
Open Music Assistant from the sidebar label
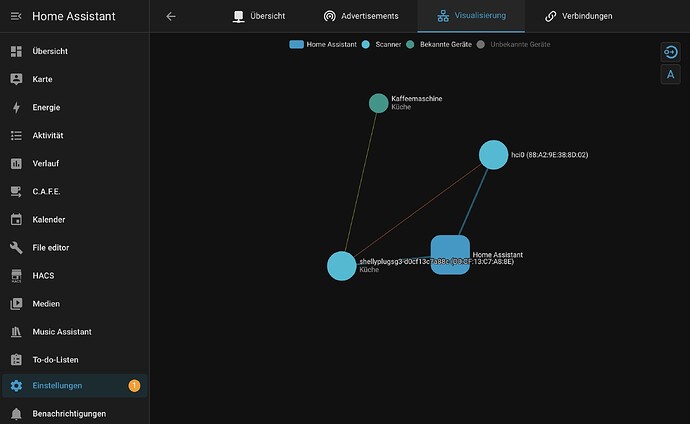click(x=62, y=332)
